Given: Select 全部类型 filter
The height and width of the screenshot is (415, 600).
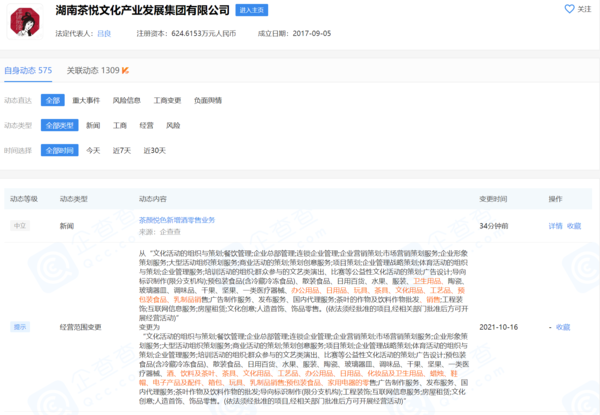Looking at the screenshot, I should pyautogui.click(x=60, y=125).
